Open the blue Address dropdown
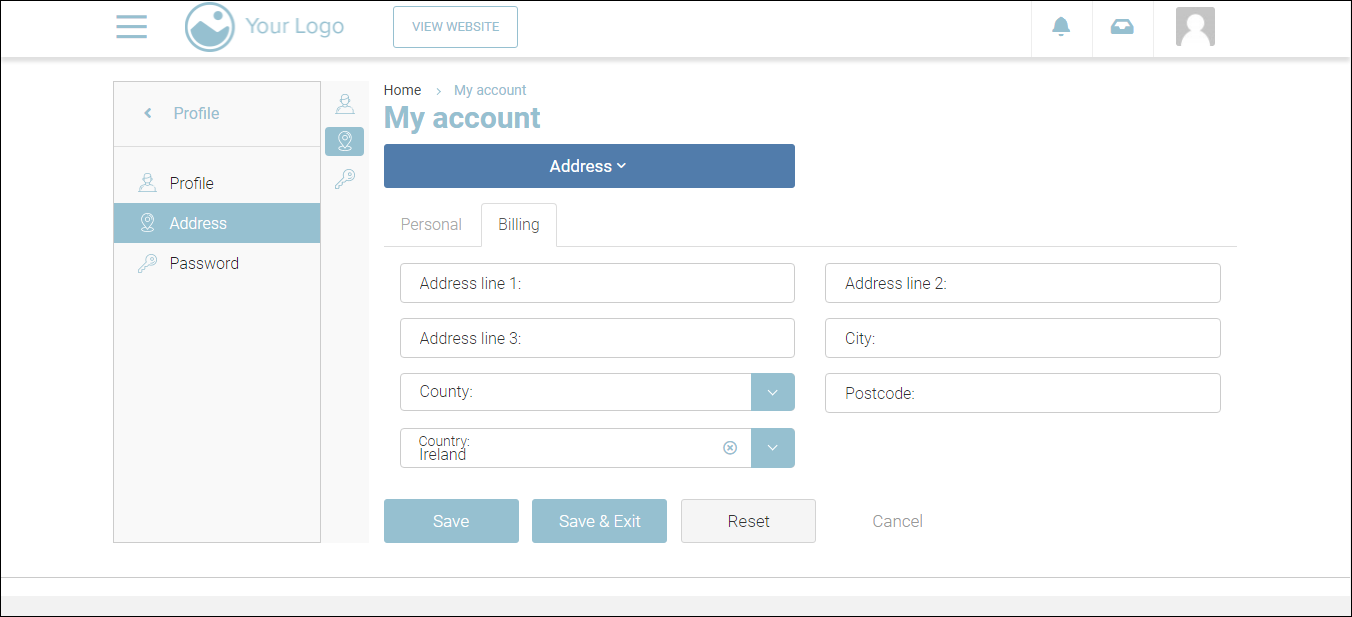This screenshot has width=1352, height=617. pyautogui.click(x=589, y=166)
